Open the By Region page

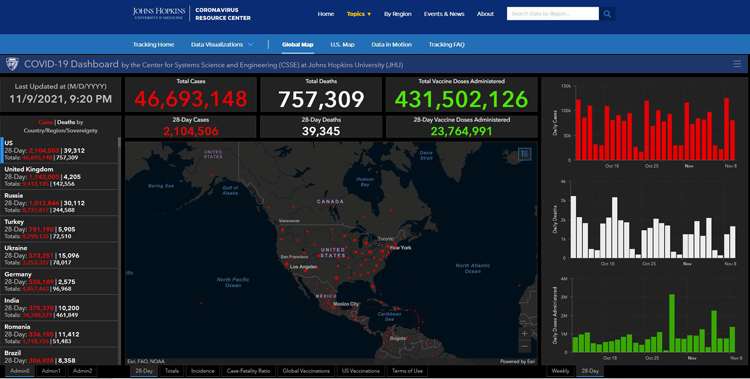397,14
